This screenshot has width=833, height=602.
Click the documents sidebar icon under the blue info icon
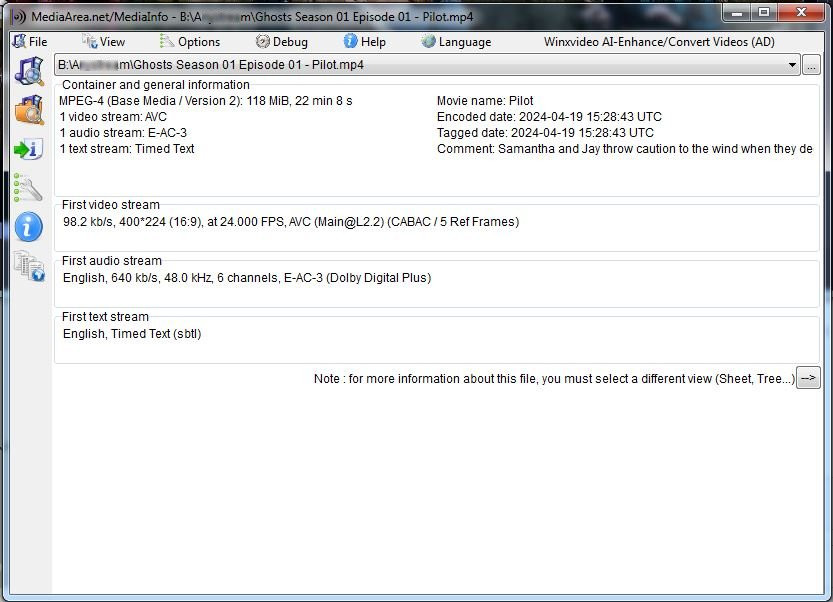29,266
